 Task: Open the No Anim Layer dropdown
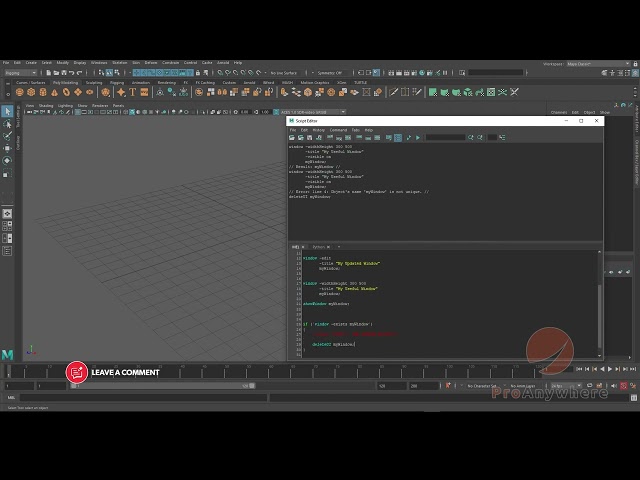pyautogui.click(x=523, y=386)
